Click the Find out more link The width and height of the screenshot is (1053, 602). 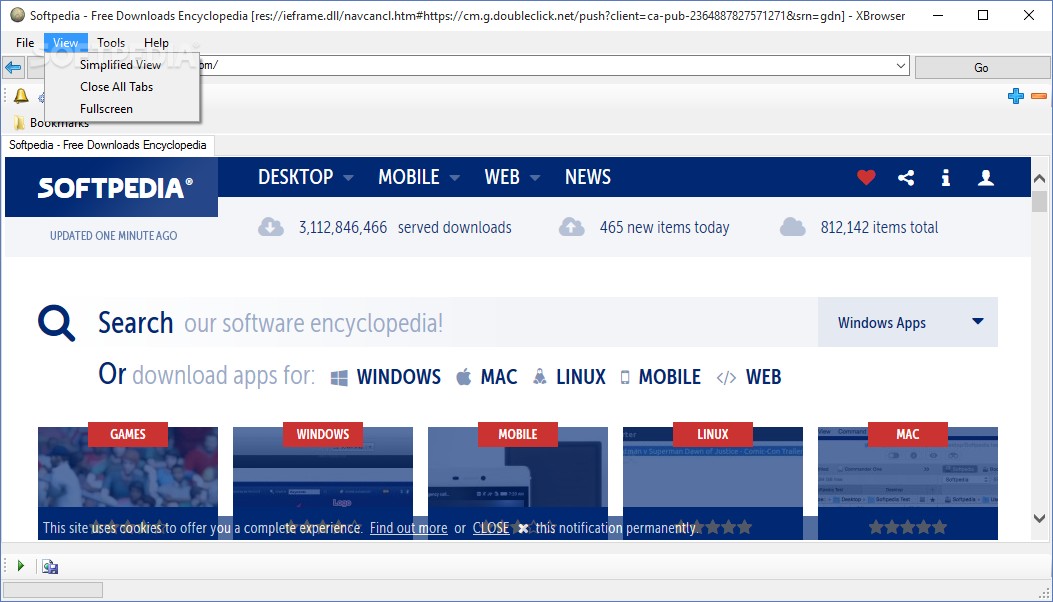coord(408,528)
